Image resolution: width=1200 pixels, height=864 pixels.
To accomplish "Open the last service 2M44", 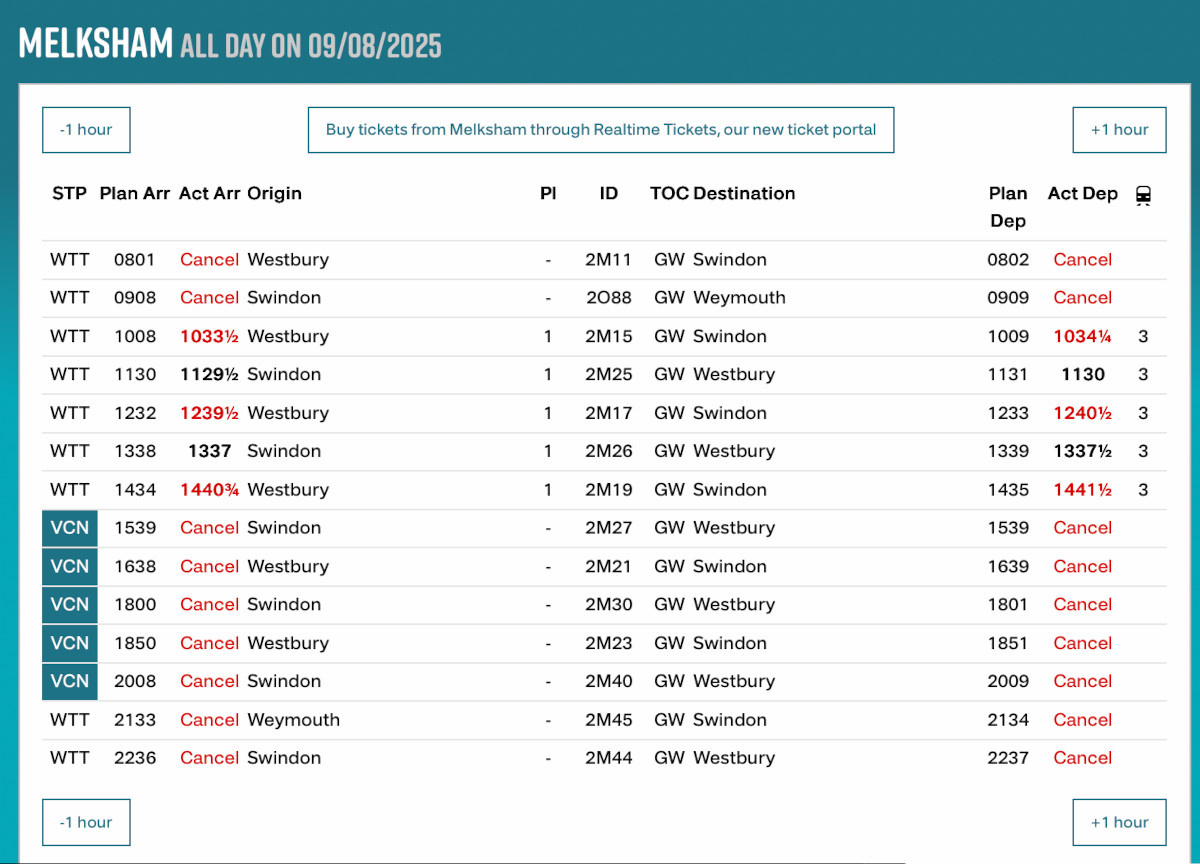I will point(608,758).
